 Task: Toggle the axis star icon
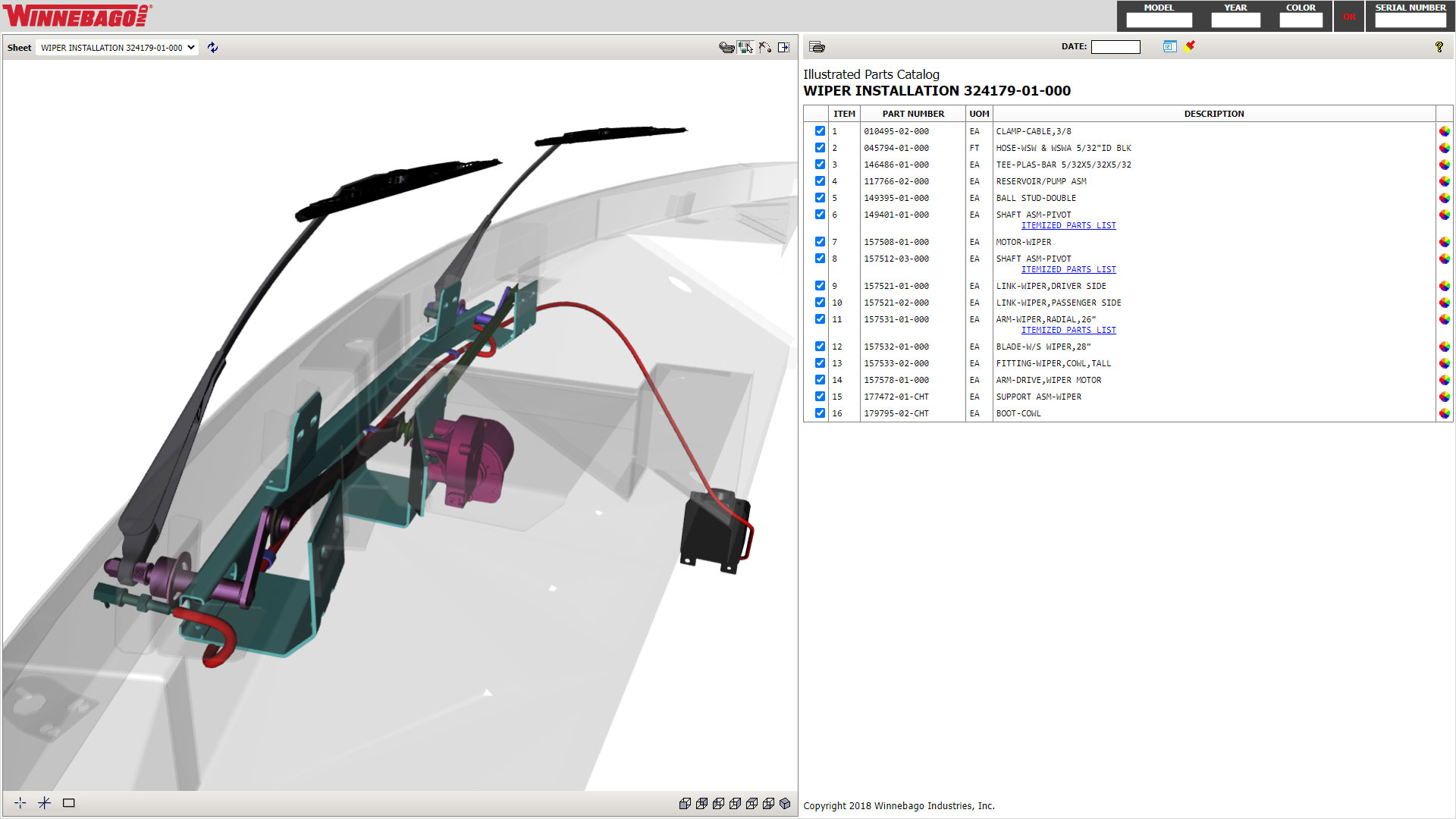click(45, 803)
